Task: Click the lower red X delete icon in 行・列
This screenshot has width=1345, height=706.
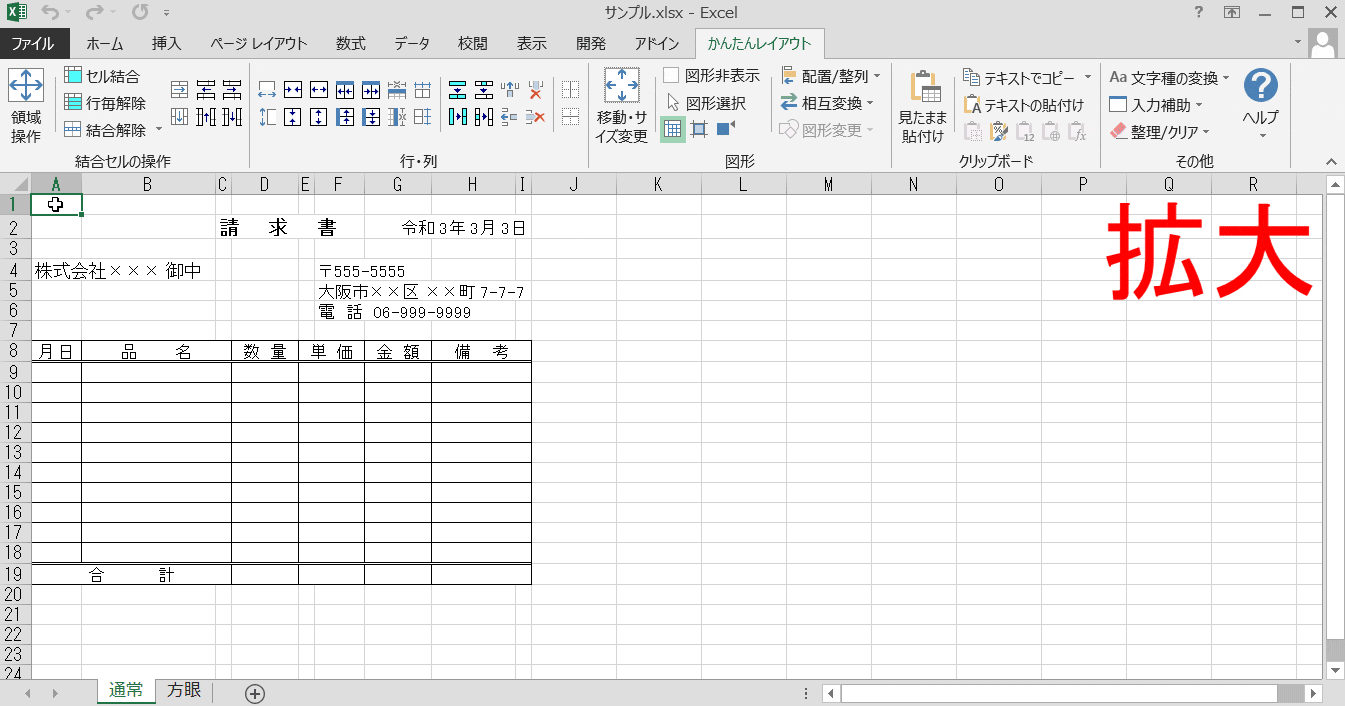Action: pos(535,117)
